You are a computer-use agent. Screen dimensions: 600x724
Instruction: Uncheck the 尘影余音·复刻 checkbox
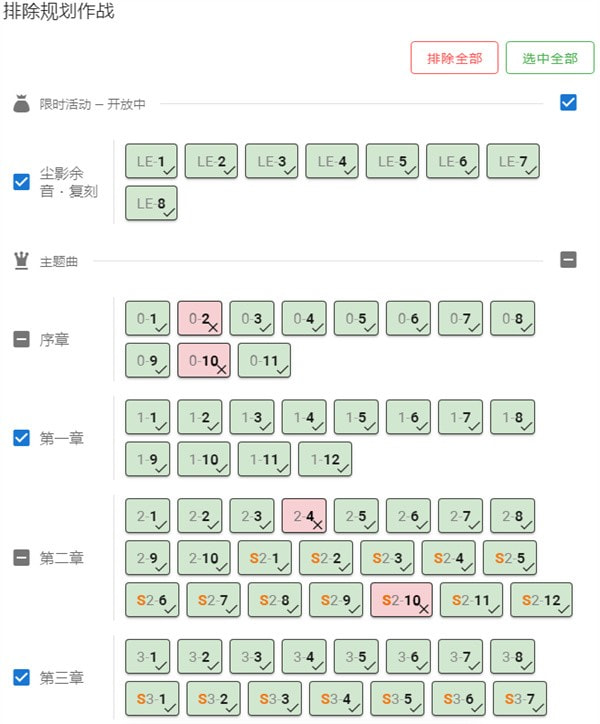(x=21, y=182)
